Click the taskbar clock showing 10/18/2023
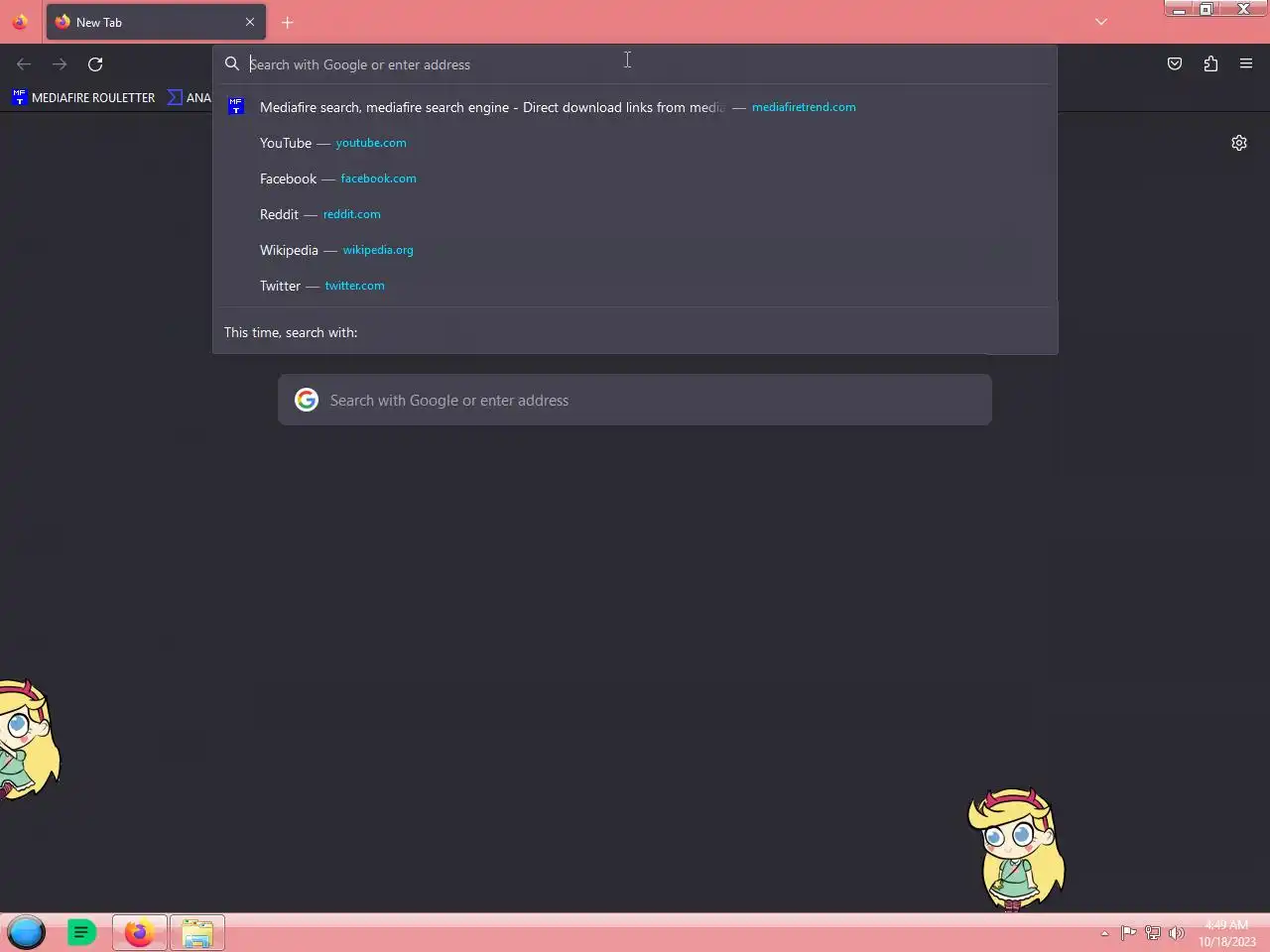Screen dimensions: 1270x952 (x=1227, y=933)
